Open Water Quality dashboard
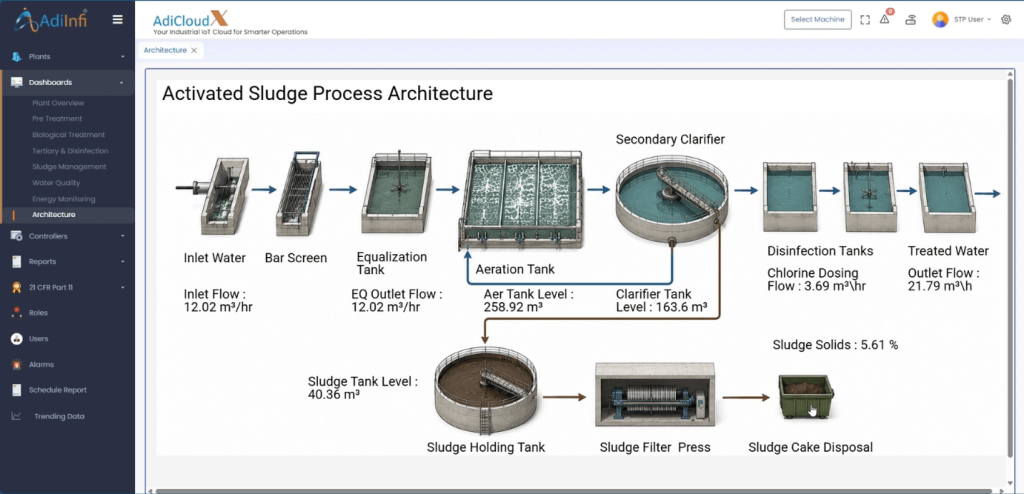1024x494 pixels. point(56,183)
